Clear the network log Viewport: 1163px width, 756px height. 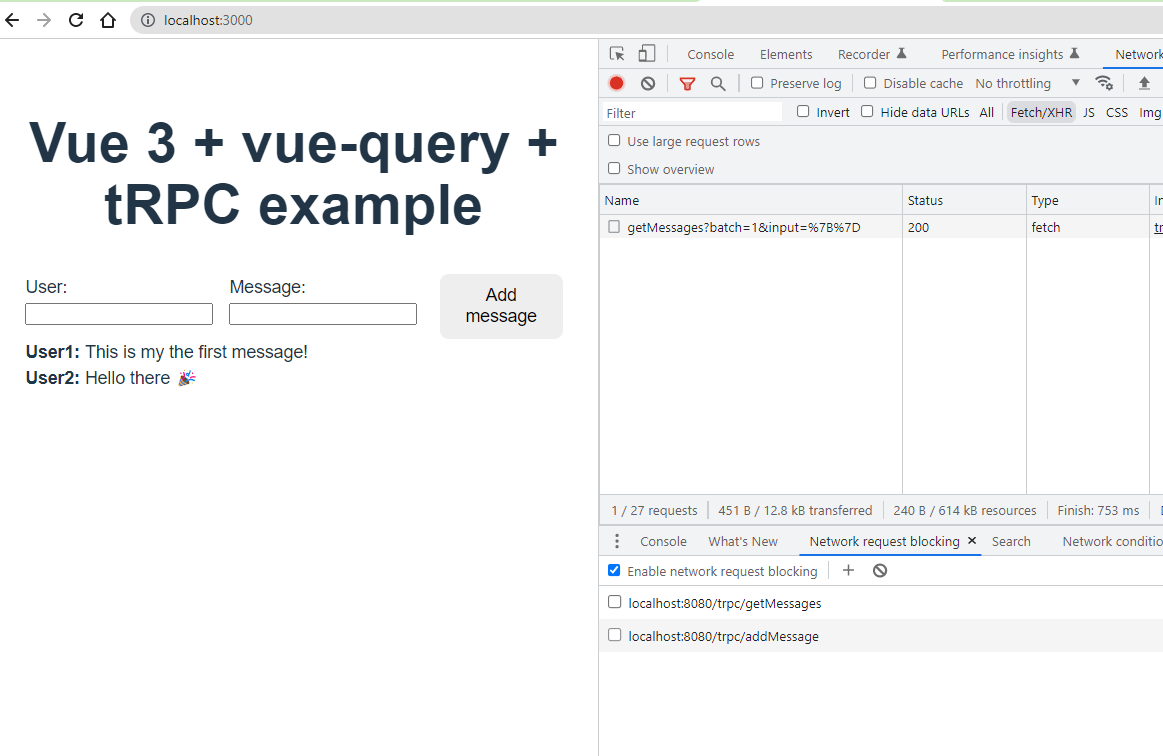coord(648,83)
